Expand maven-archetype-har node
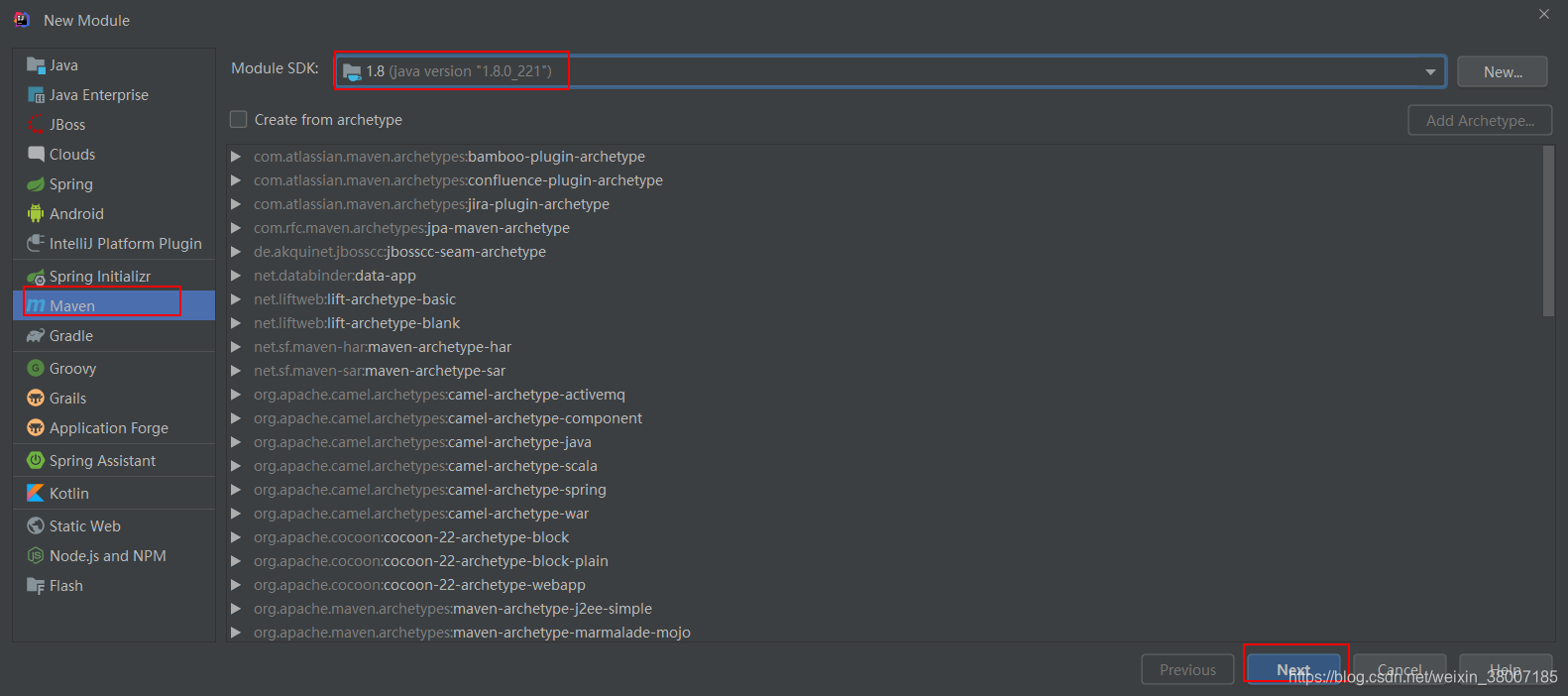 coord(236,347)
